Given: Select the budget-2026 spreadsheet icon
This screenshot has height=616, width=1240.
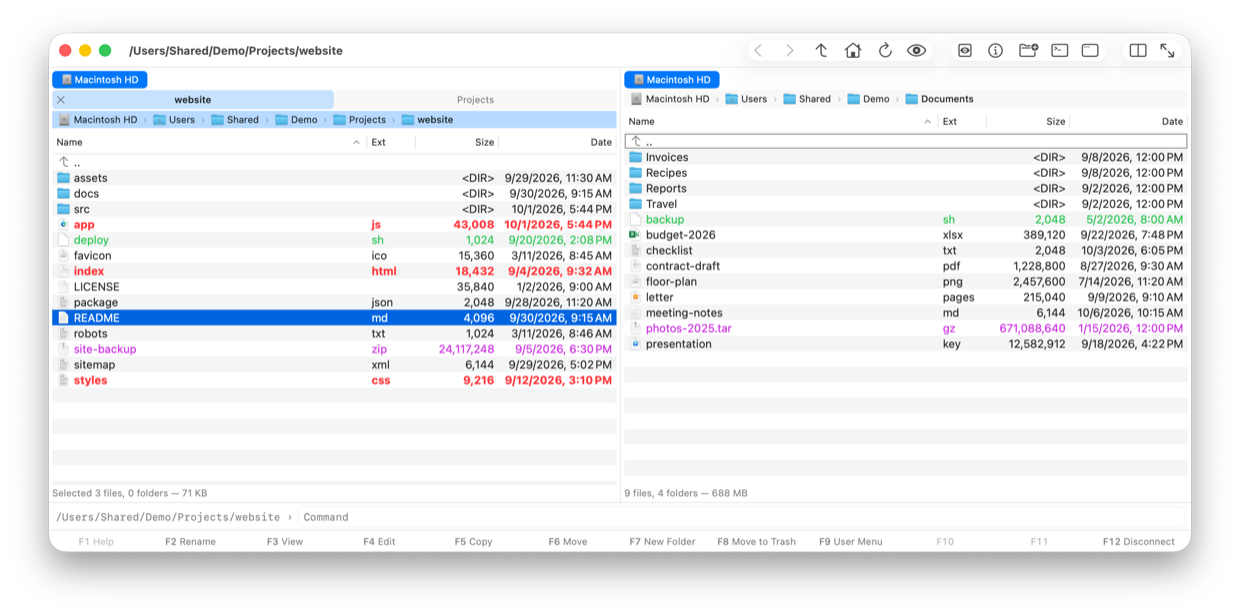Looking at the screenshot, I should [635, 235].
